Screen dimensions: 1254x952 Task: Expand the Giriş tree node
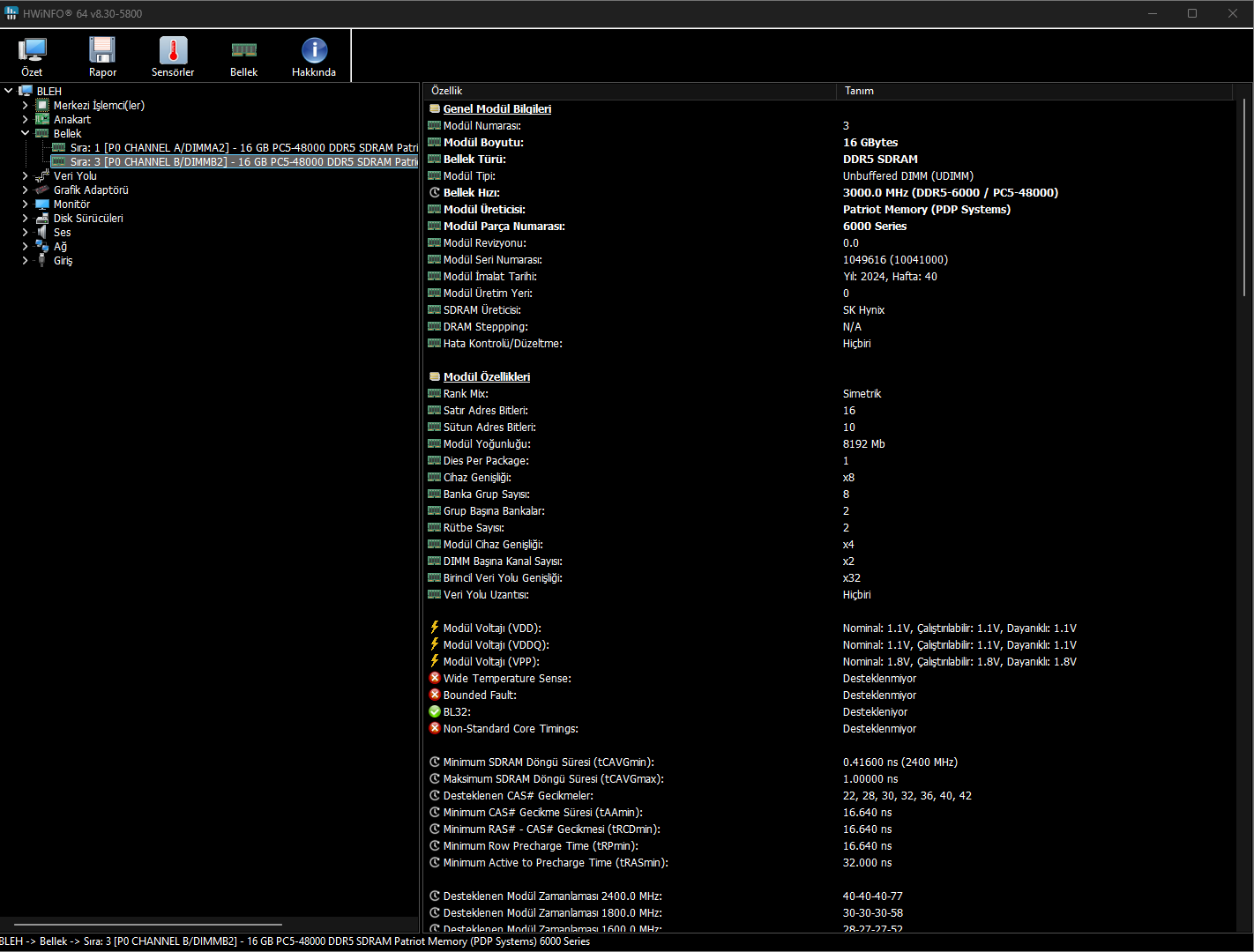coord(26,260)
